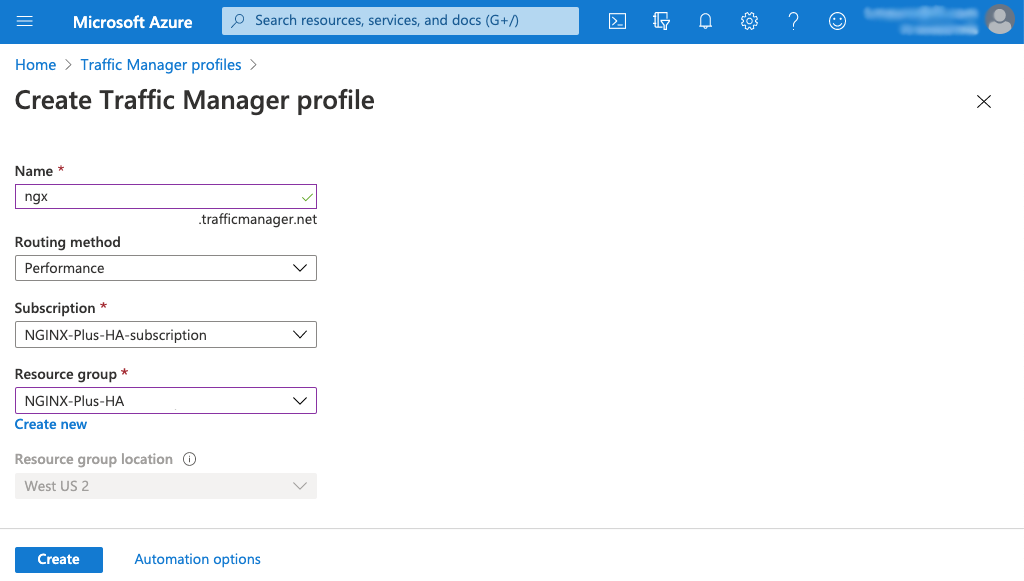Navigate to Traffic Manager profiles breadcrumb
Image resolution: width=1024 pixels, height=581 pixels.
tap(161, 65)
